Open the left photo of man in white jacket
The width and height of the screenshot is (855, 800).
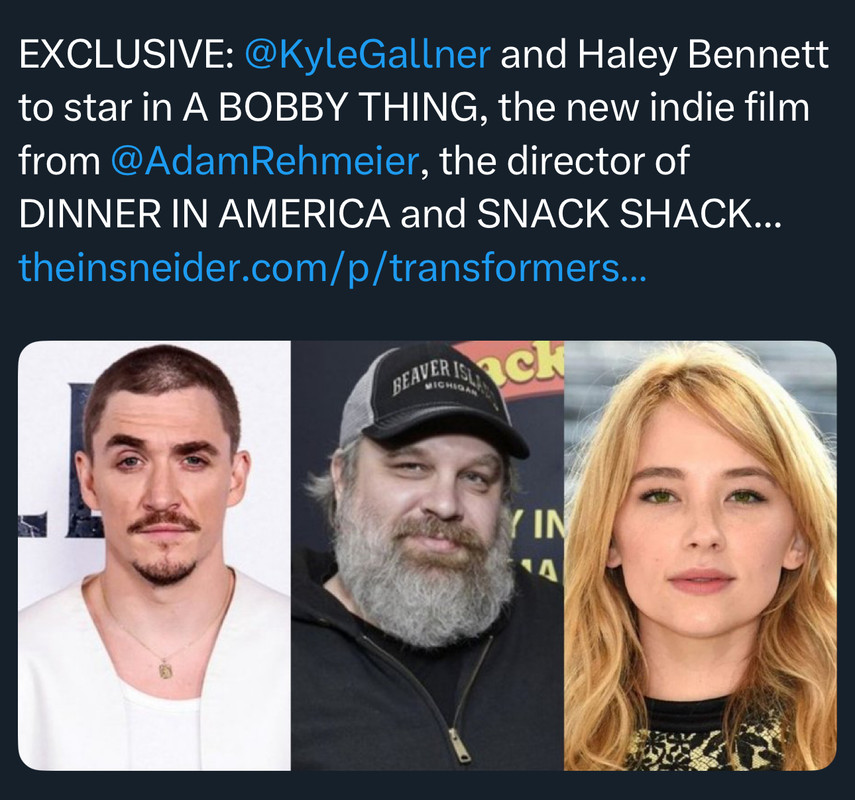[154, 555]
